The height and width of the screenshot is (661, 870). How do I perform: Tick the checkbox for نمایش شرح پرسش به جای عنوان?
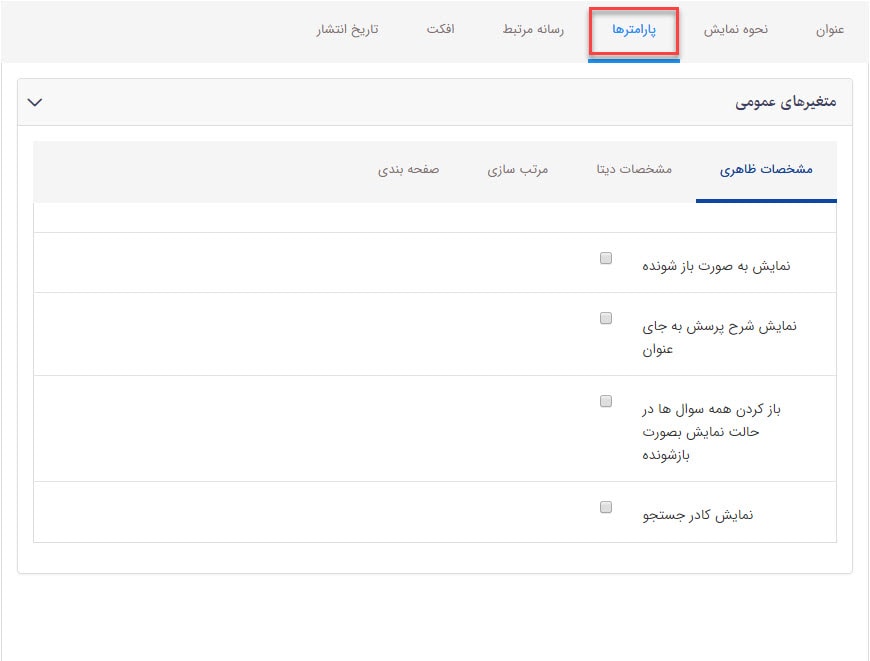pos(606,319)
